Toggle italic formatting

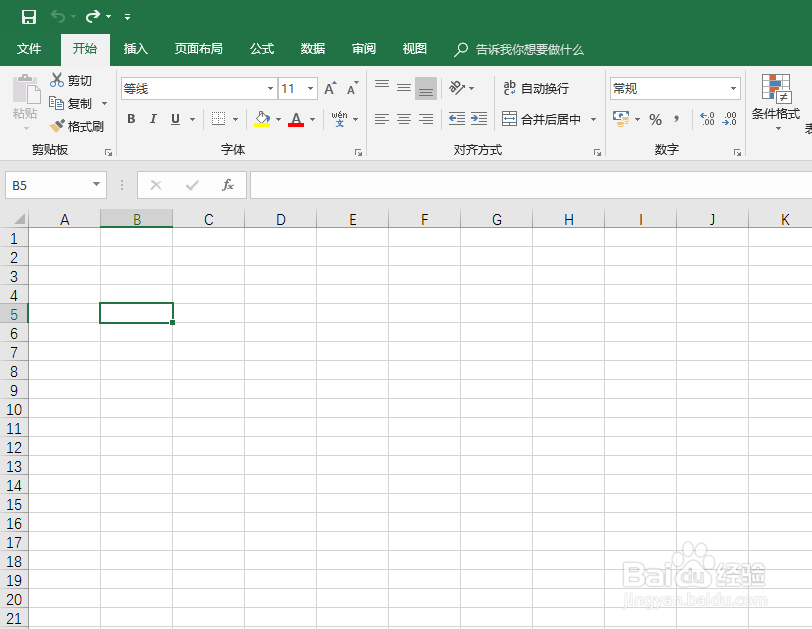(153, 119)
